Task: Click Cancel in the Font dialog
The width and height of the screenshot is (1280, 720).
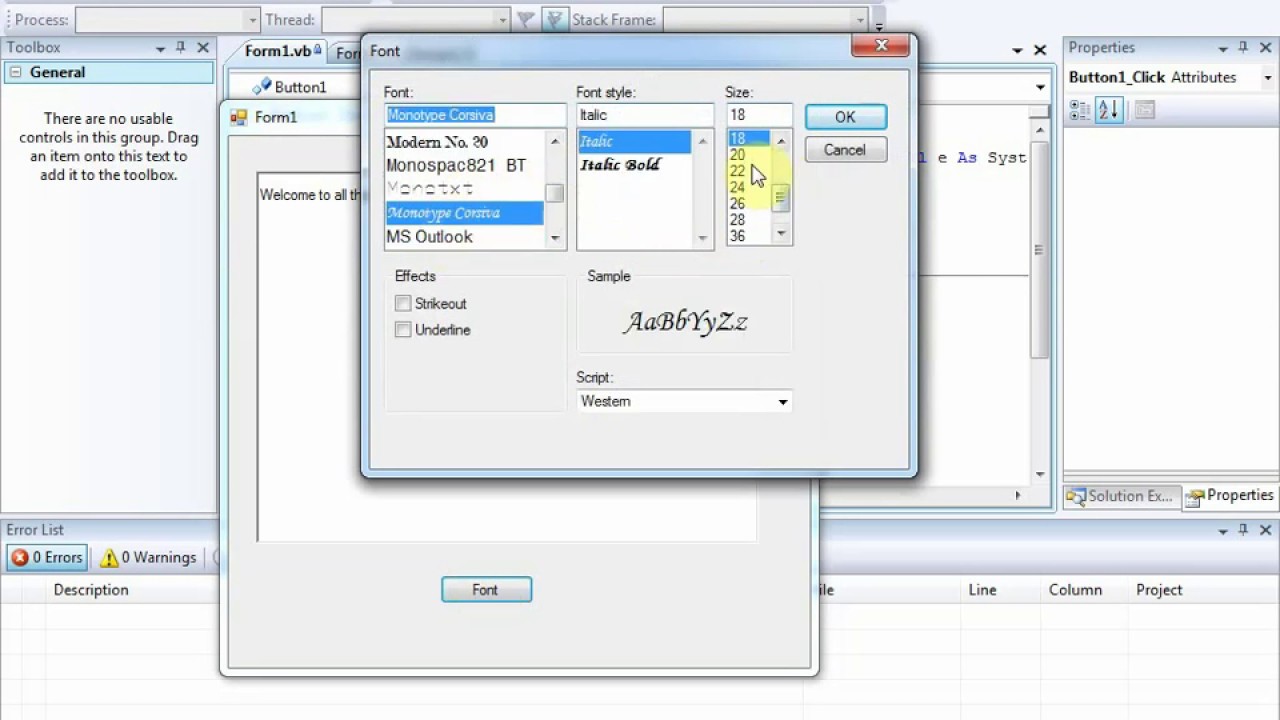Action: tap(845, 150)
